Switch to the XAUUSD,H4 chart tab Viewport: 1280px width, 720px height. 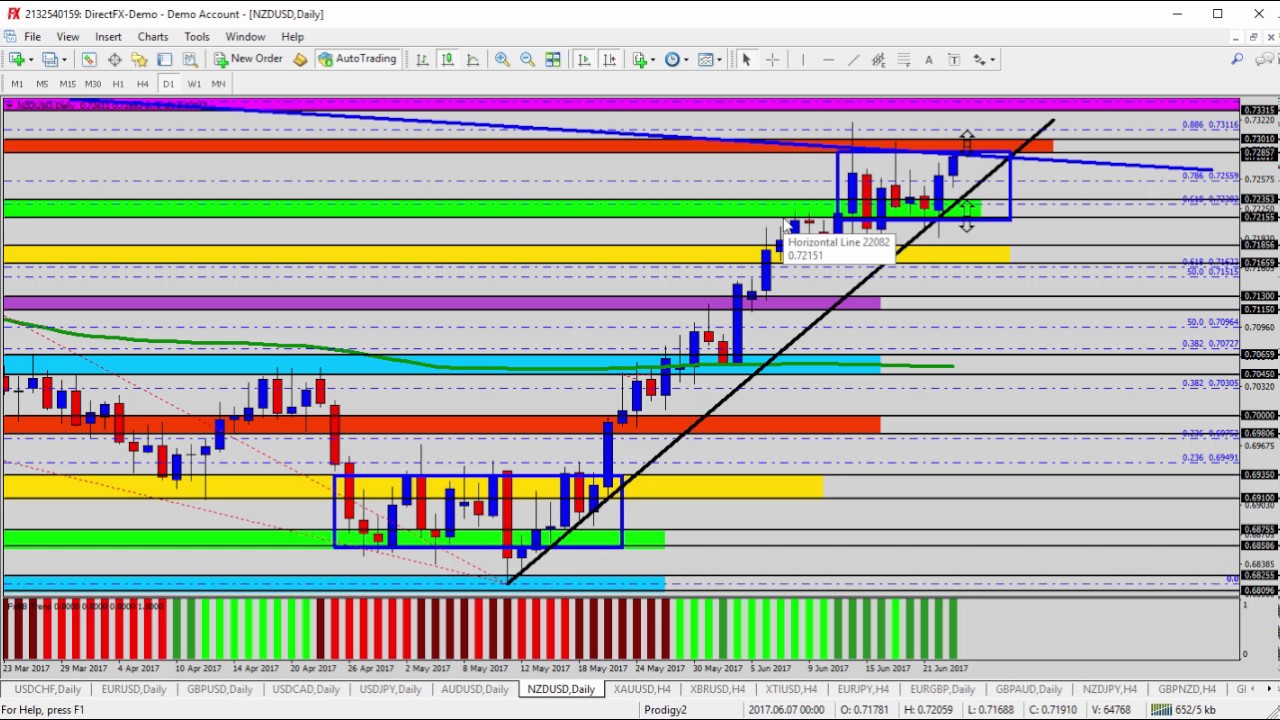click(642, 689)
